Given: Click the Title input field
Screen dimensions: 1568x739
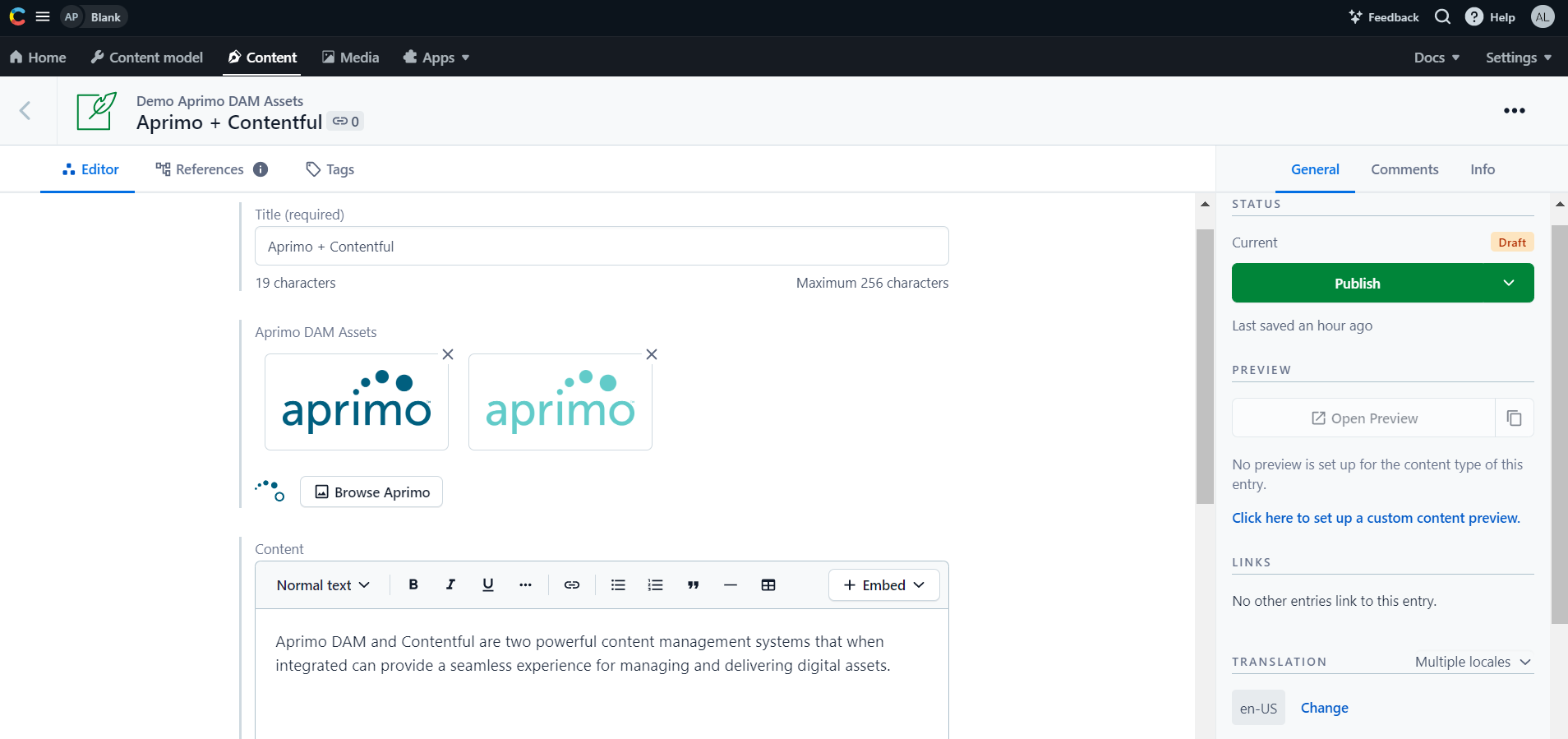Looking at the screenshot, I should (602, 246).
